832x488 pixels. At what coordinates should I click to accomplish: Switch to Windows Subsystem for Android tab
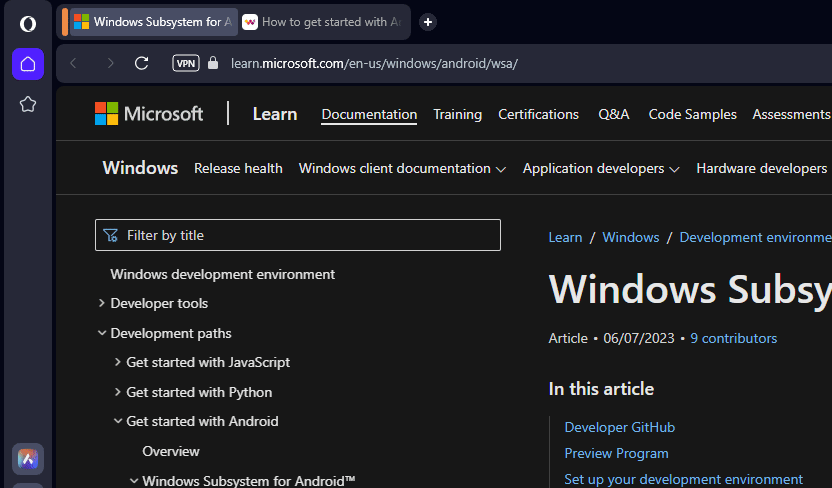tap(153, 22)
